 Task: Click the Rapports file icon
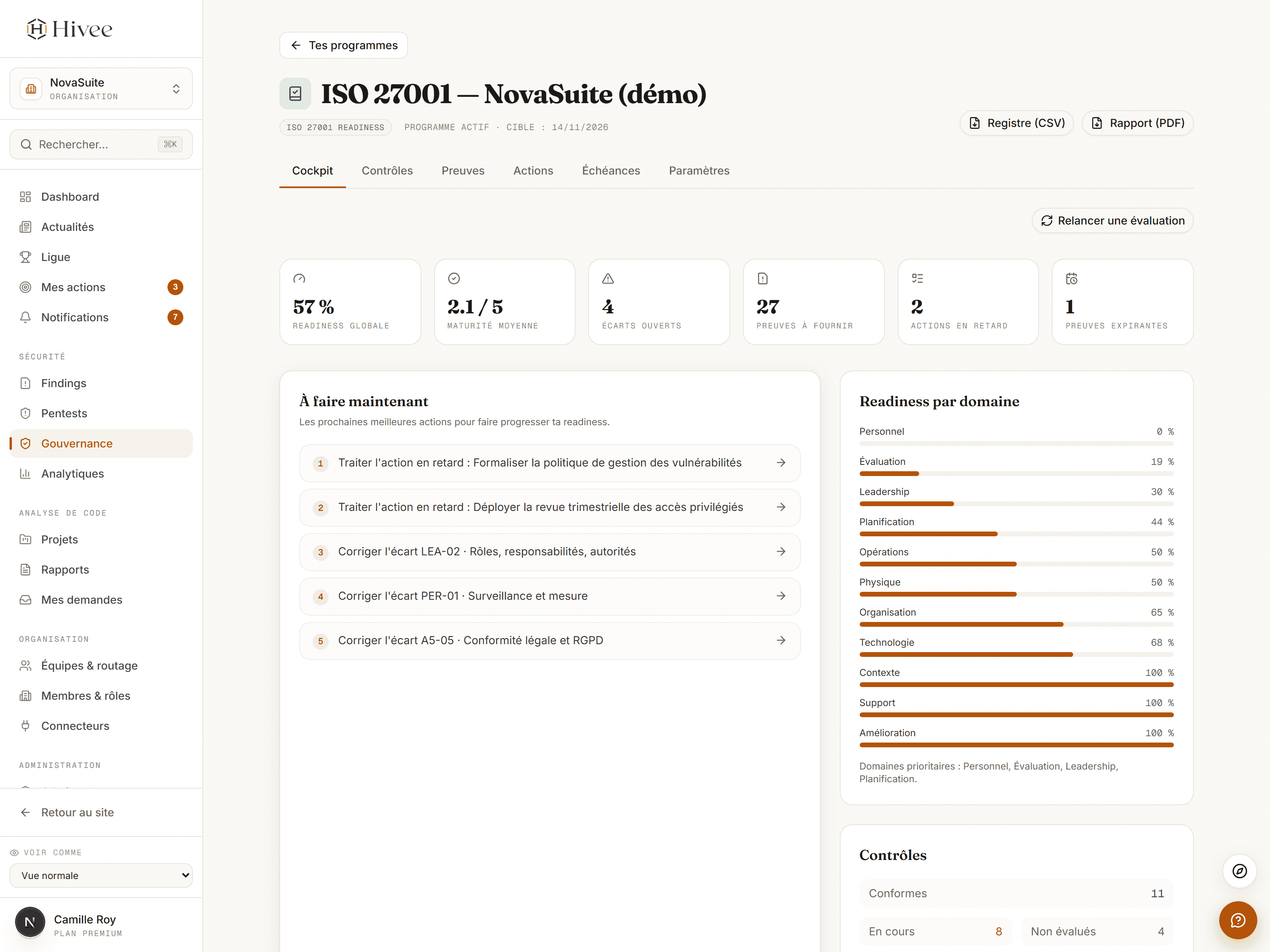coord(25,570)
